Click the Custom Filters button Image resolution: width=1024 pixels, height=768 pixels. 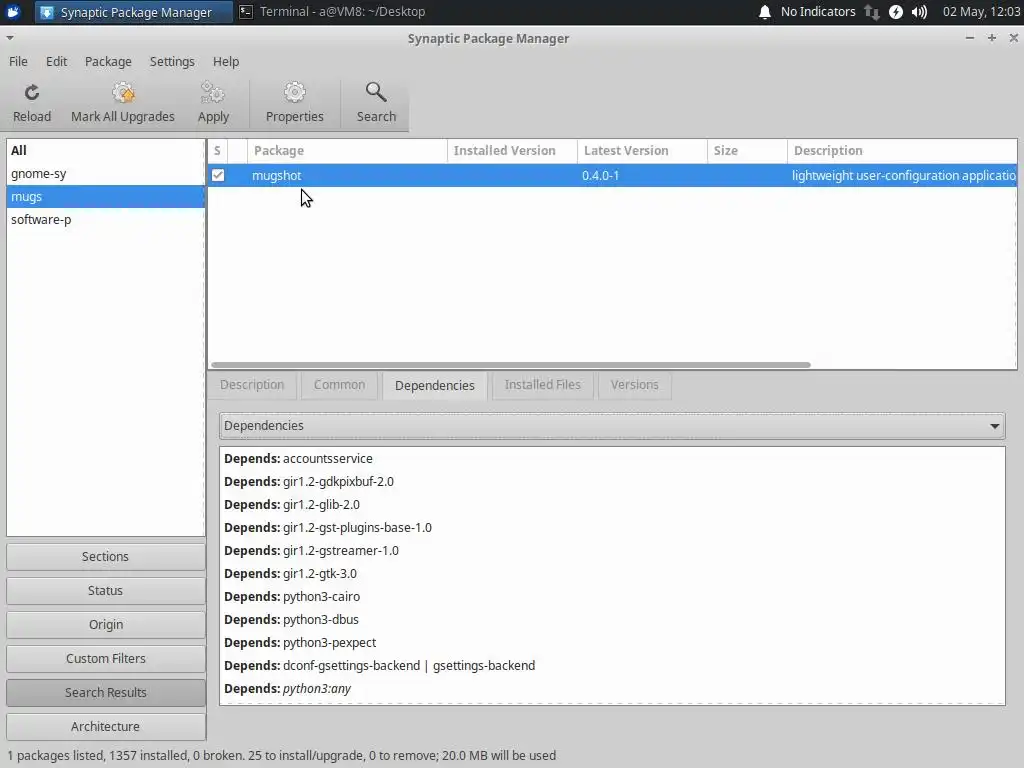pos(105,658)
